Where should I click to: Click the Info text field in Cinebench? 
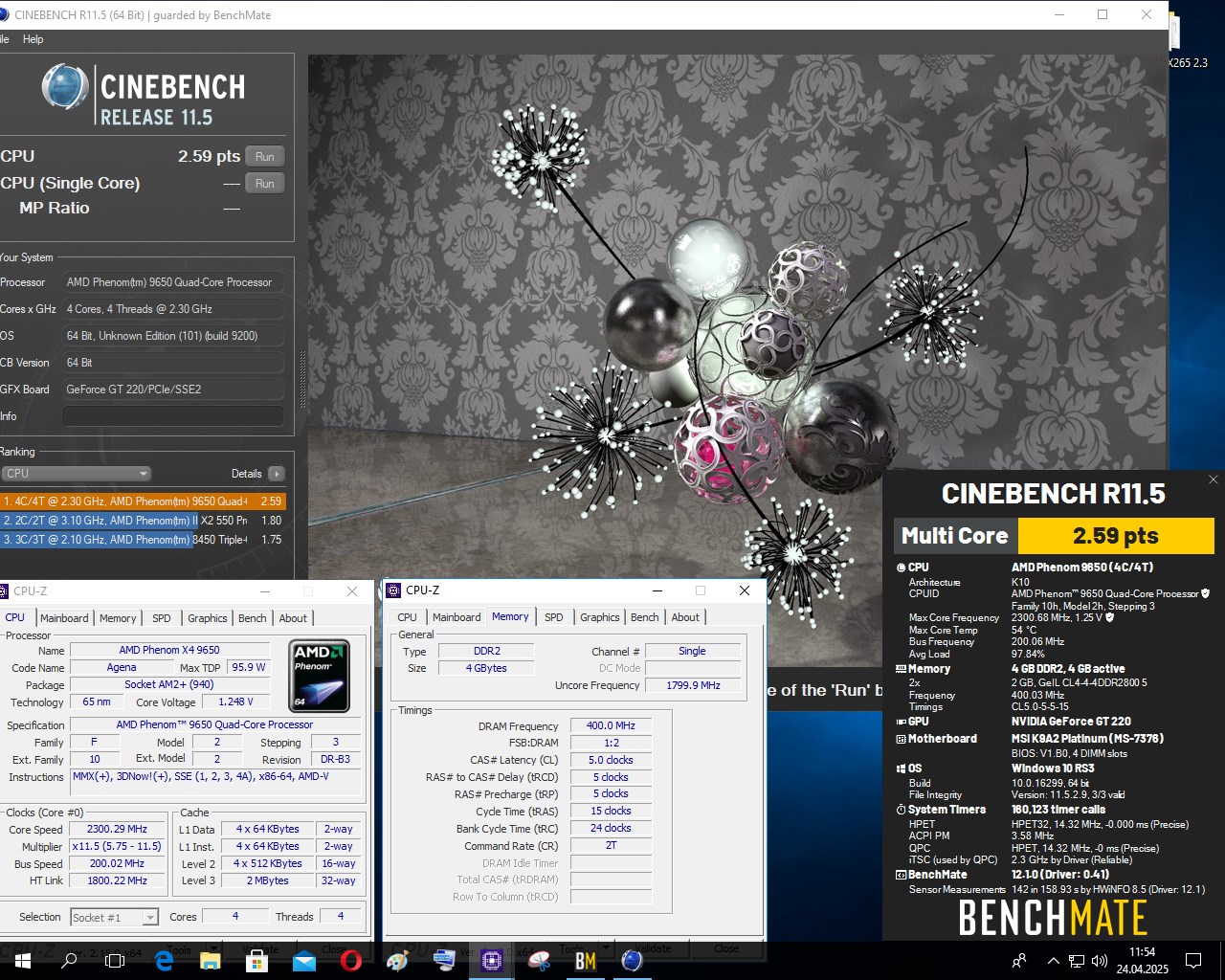(173, 416)
